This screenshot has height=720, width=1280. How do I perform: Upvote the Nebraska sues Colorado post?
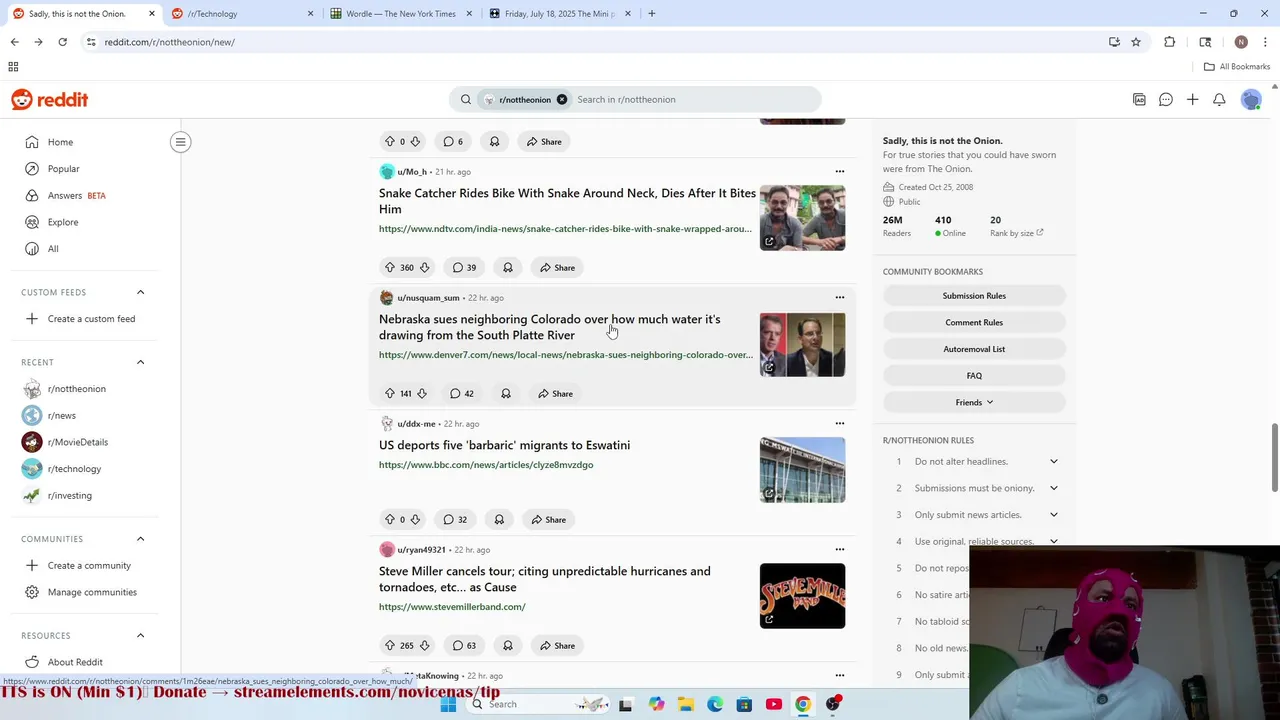[390, 393]
